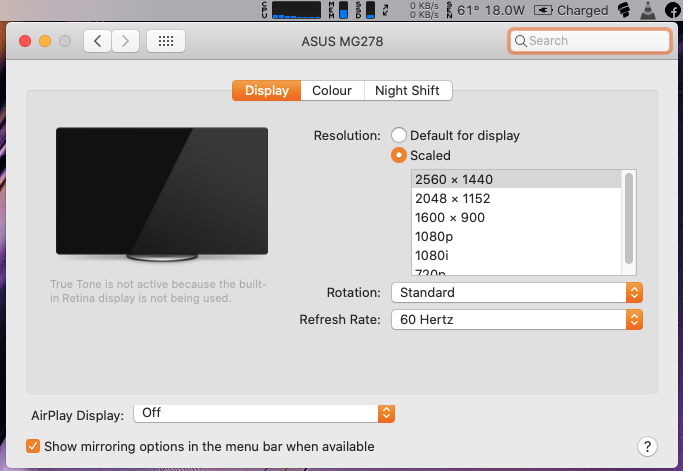Show all preferences with the grid icon
This screenshot has height=471, width=683.
pos(166,41)
